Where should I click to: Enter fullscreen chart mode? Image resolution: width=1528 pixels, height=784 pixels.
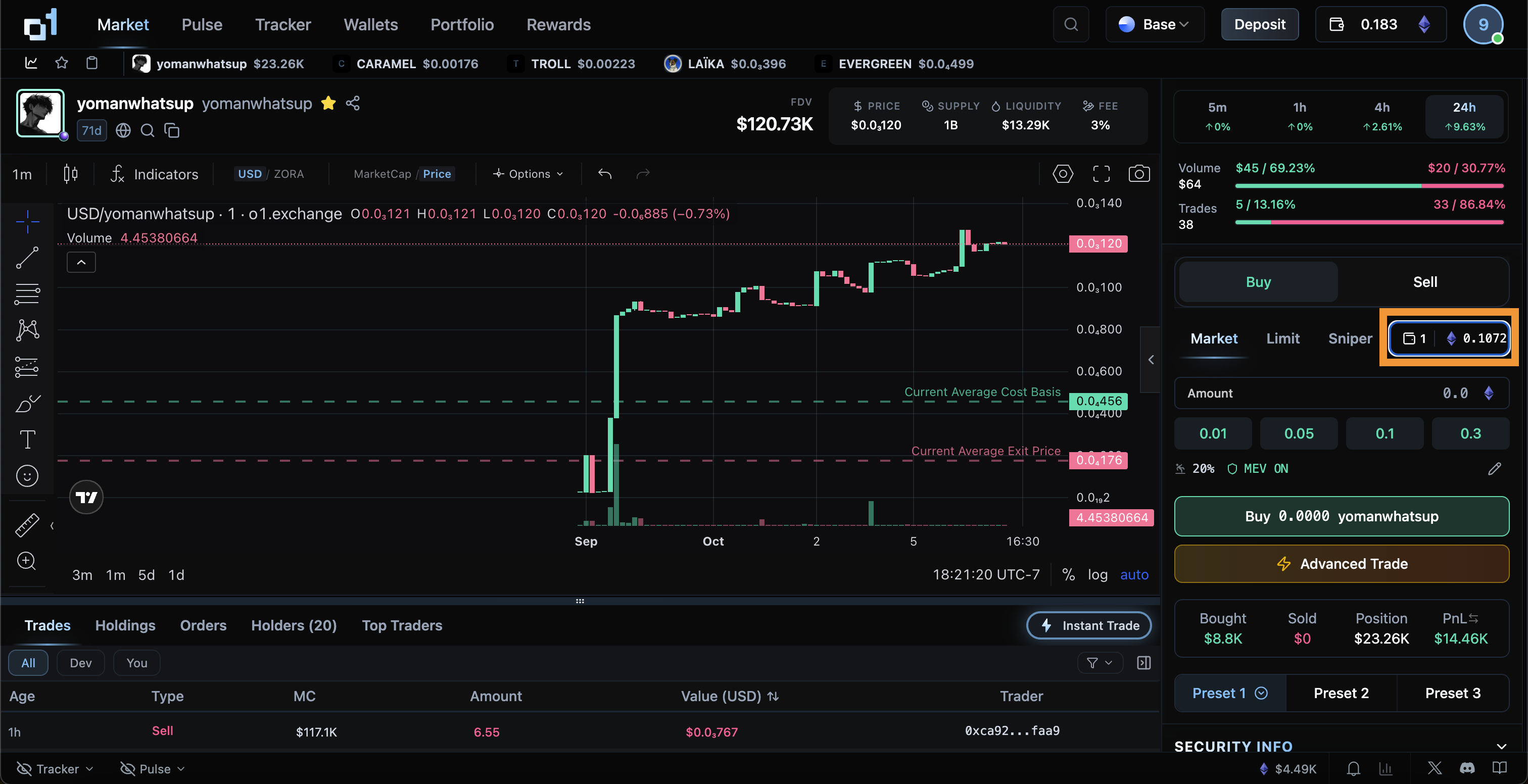click(x=1101, y=174)
